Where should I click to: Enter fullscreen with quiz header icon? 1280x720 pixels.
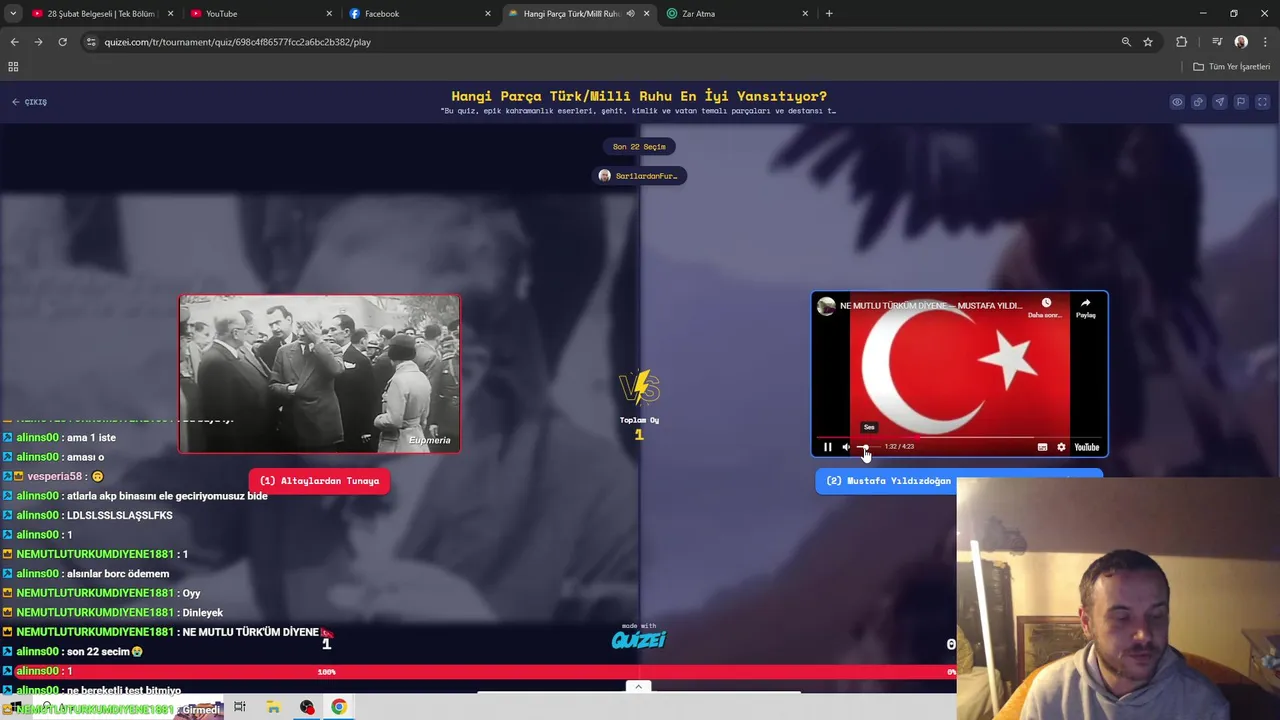pyautogui.click(x=1262, y=102)
